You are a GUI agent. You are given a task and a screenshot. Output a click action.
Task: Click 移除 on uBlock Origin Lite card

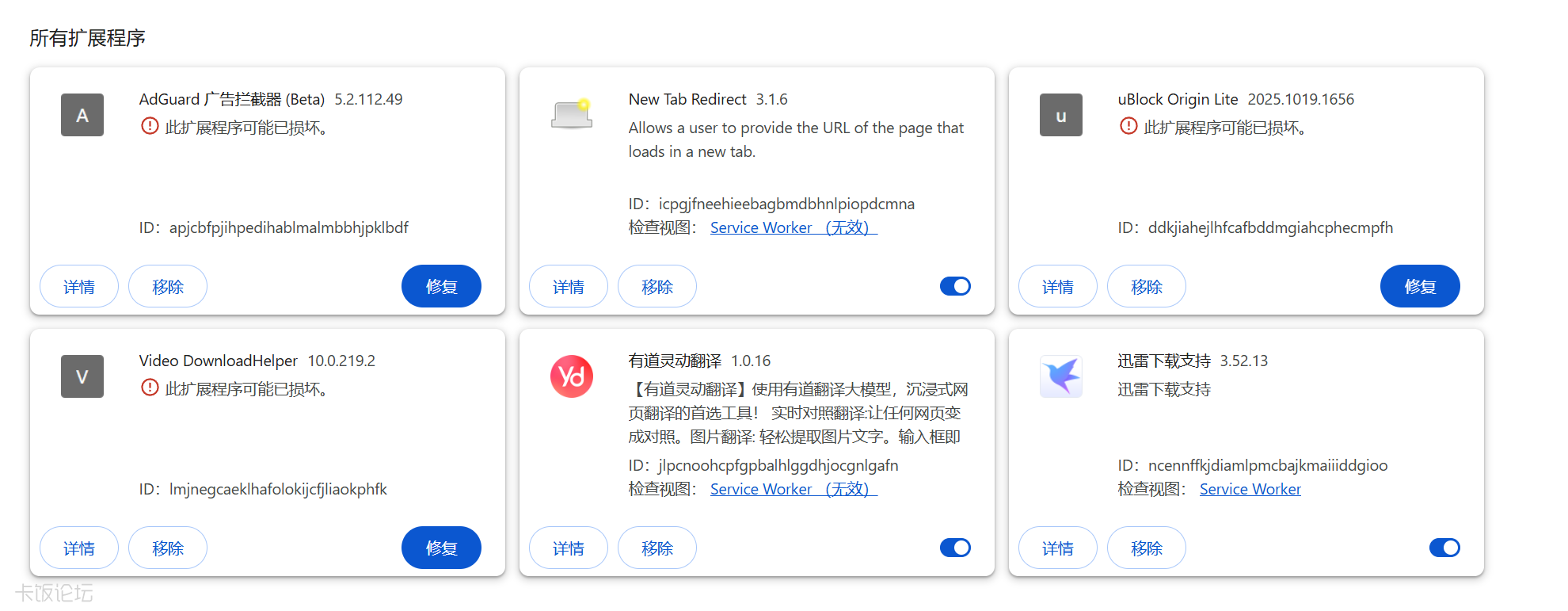click(x=1147, y=286)
